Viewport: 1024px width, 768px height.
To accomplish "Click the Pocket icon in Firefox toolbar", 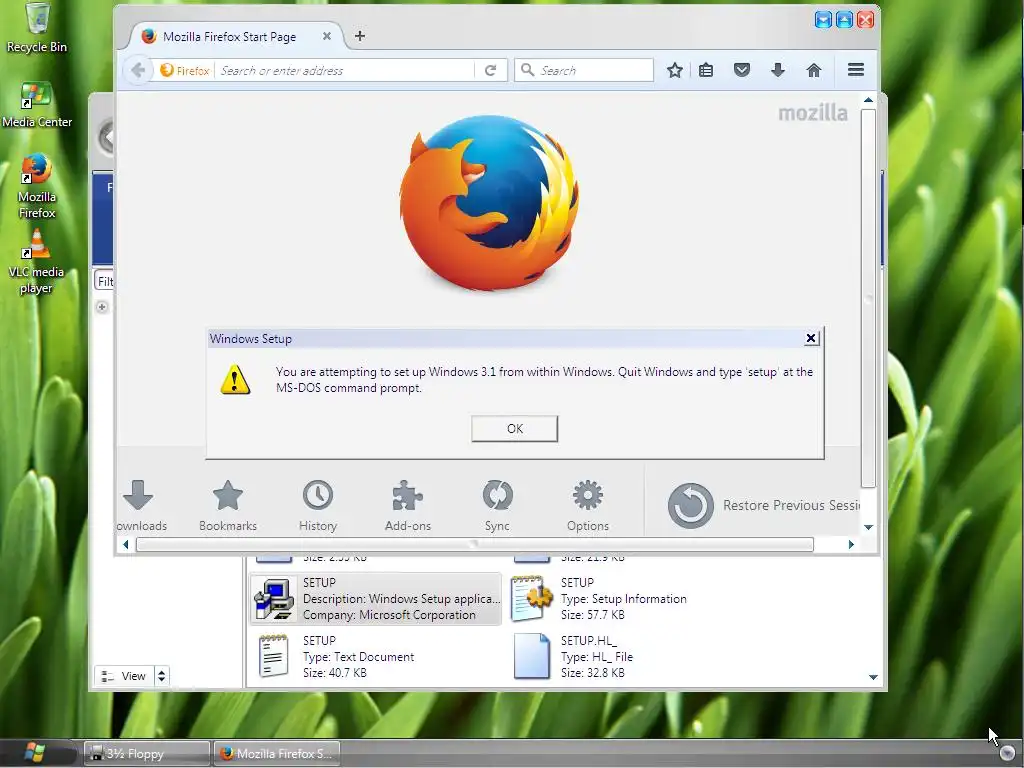I will click(742, 70).
